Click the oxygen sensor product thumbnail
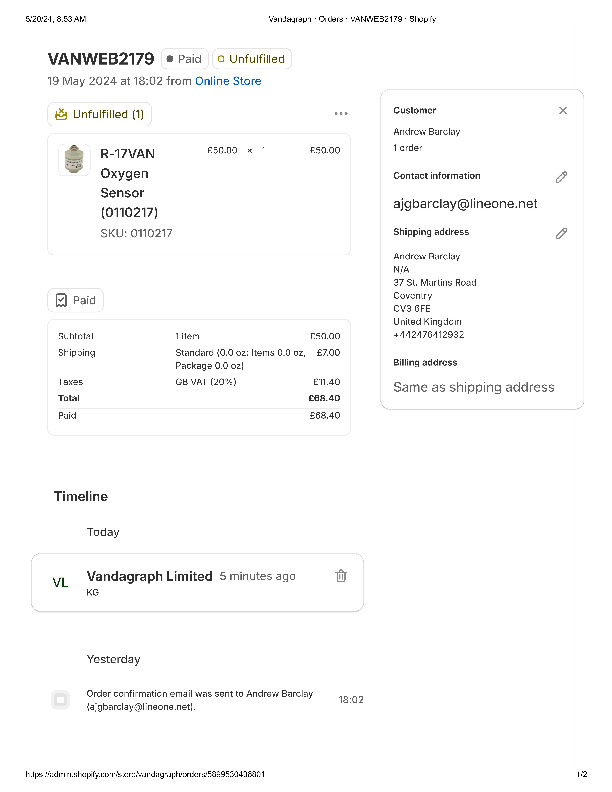Viewport: 612px width, 792px height. click(x=74, y=160)
